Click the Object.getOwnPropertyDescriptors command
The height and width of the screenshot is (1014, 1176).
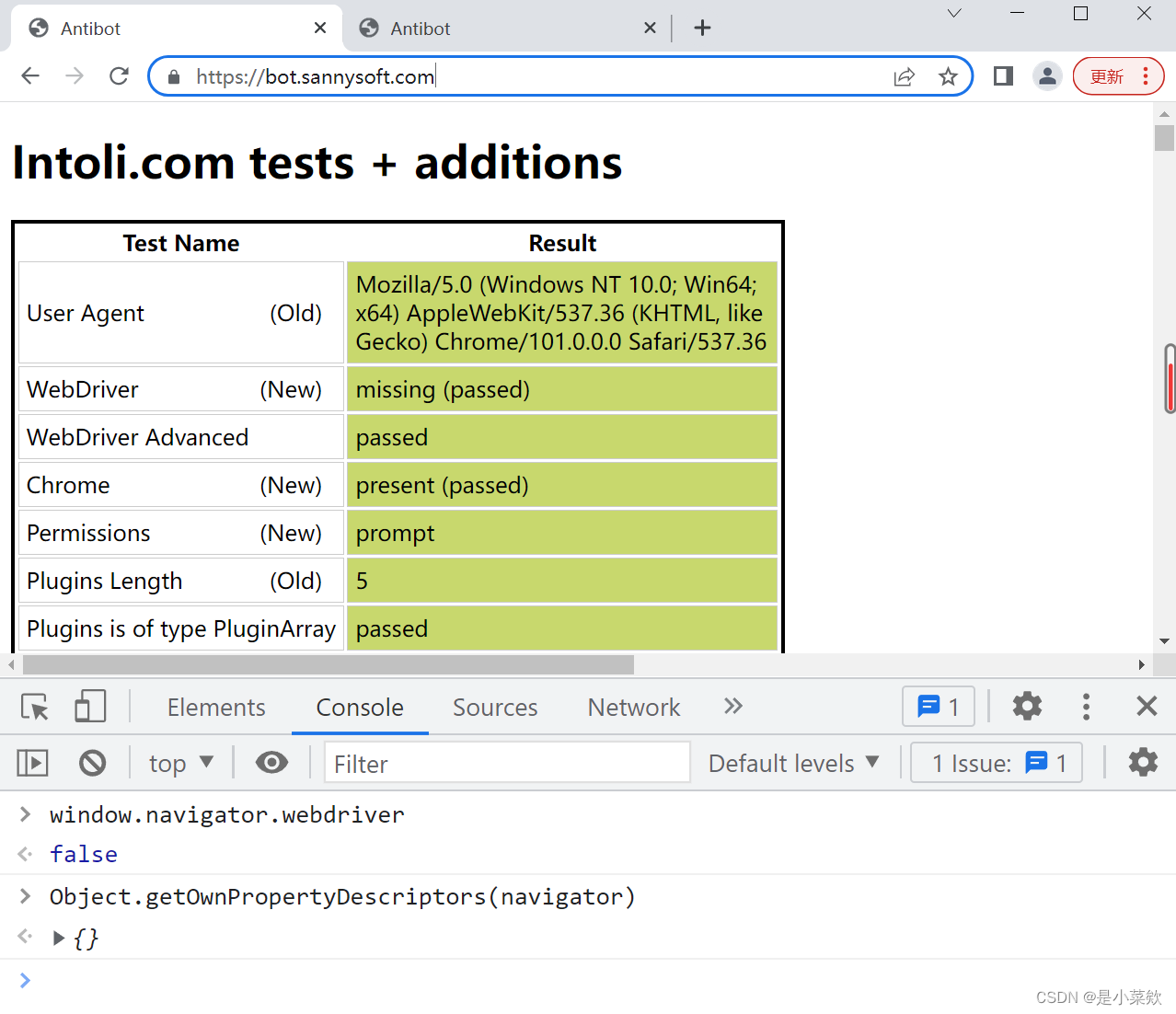[x=342, y=897]
